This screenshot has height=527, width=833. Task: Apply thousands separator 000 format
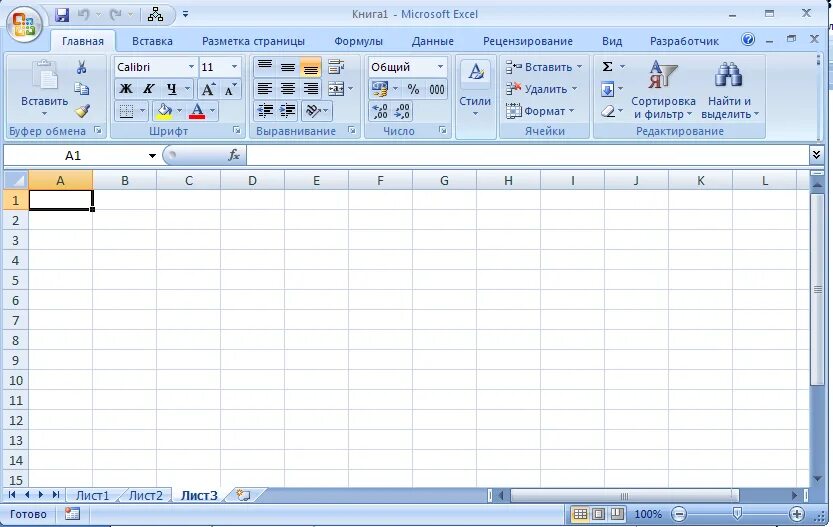(437, 89)
